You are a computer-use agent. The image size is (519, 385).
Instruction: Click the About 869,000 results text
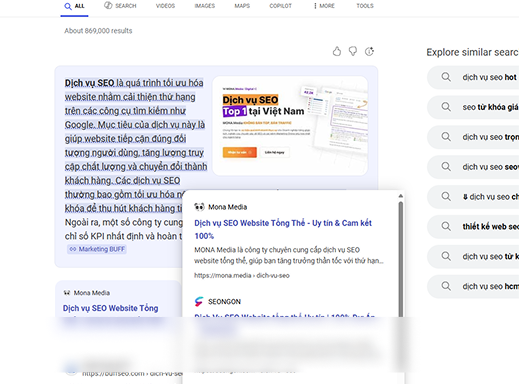[x=98, y=31]
